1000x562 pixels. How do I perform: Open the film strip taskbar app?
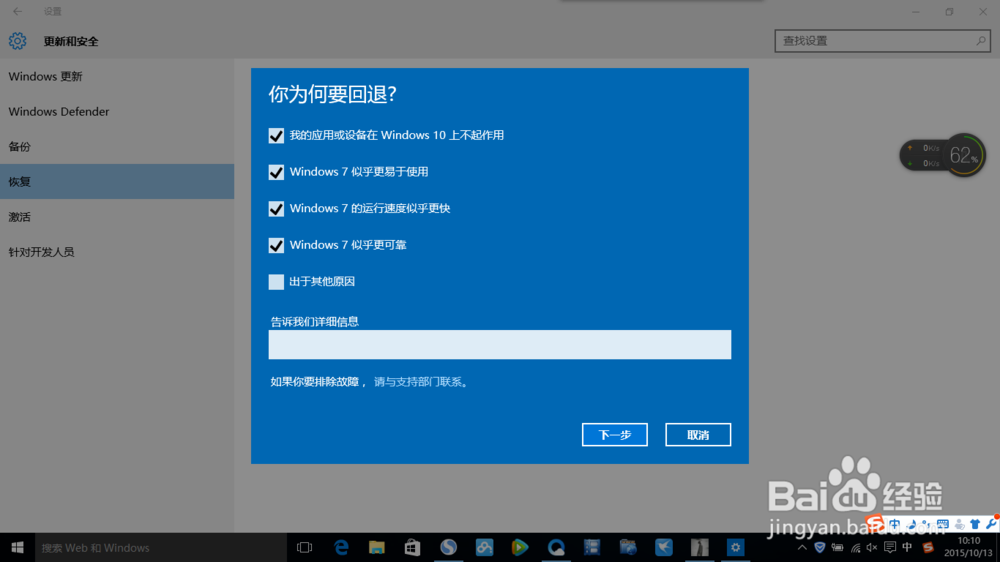[x=592, y=548]
